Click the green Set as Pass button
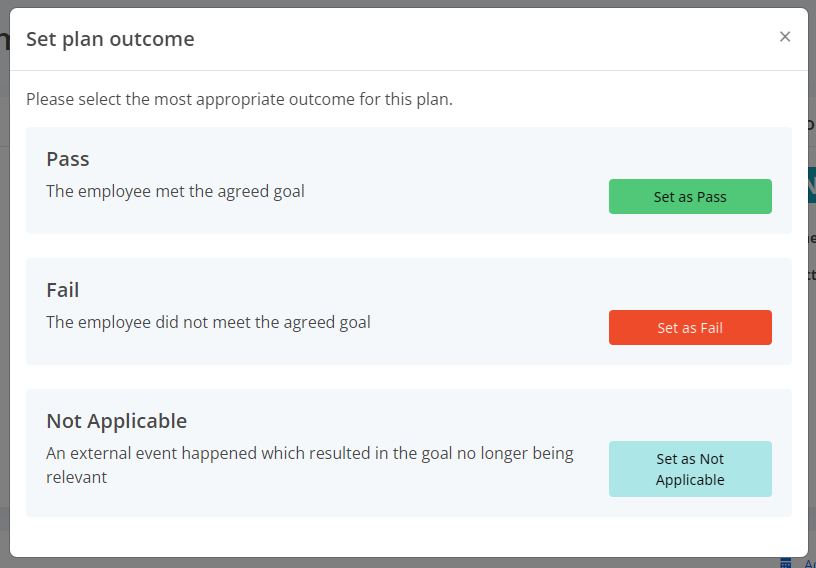 coord(690,196)
